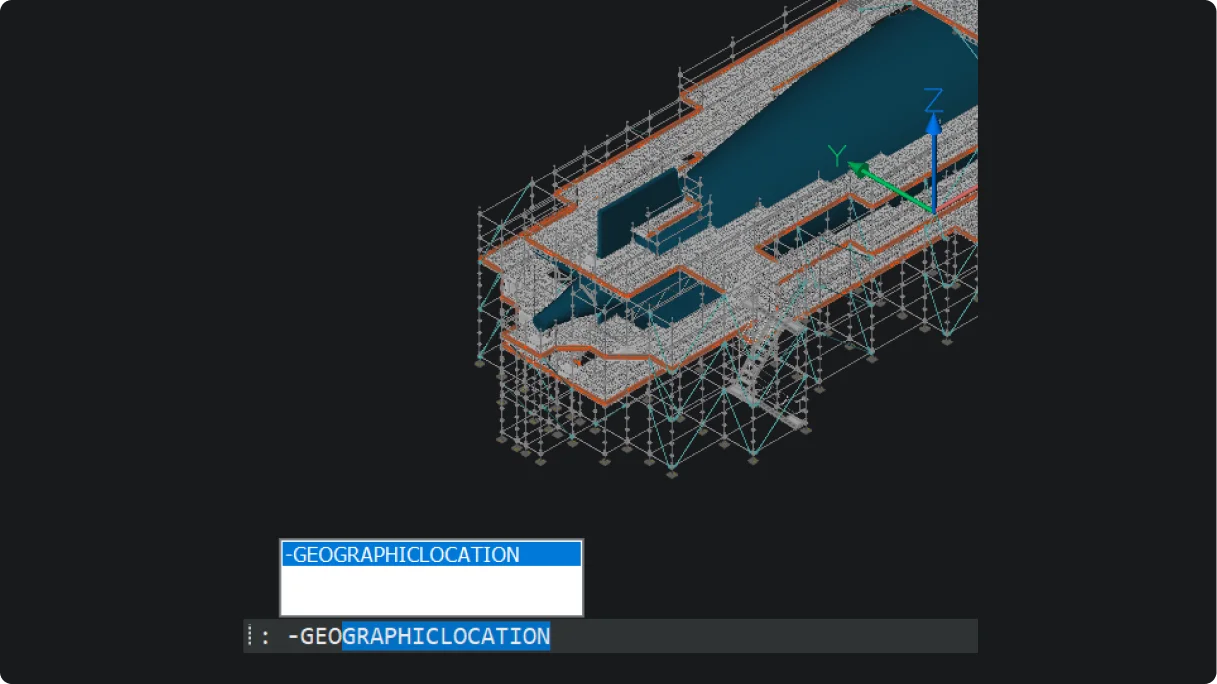Click the command prompt colon symbol
The width and height of the screenshot is (1217, 684).
point(265,637)
